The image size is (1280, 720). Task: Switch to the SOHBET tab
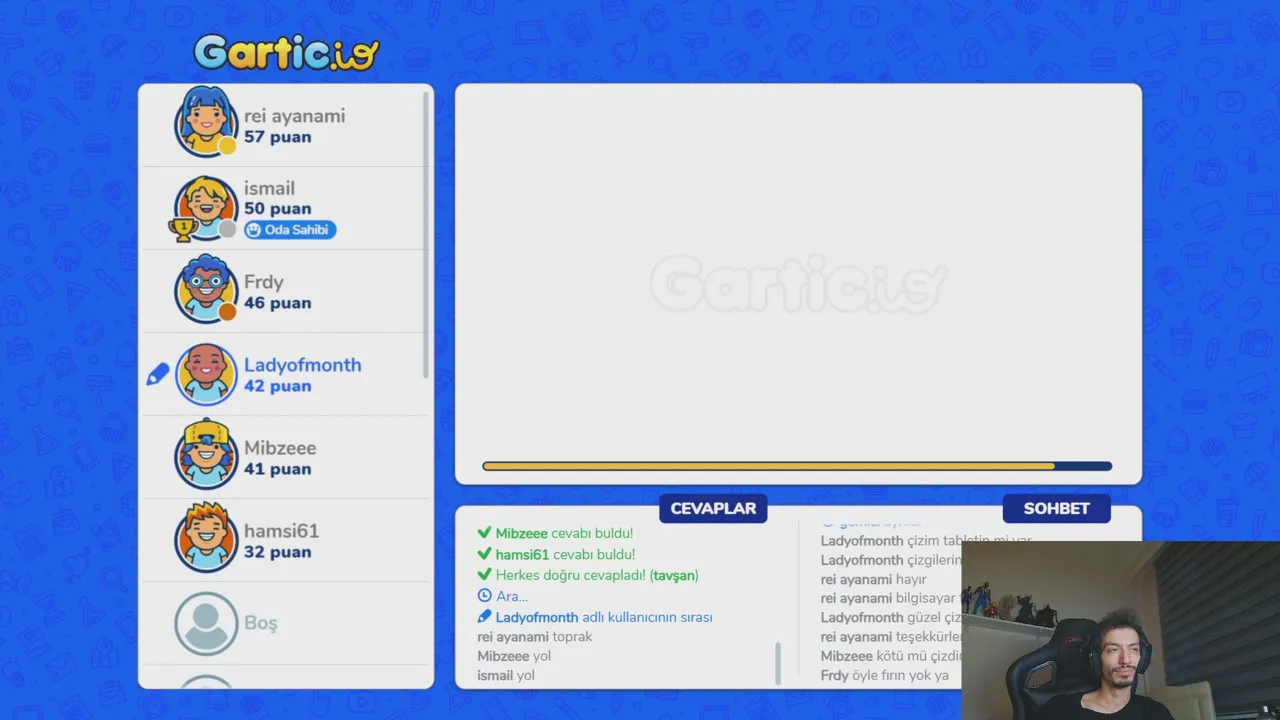point(1056,508)
